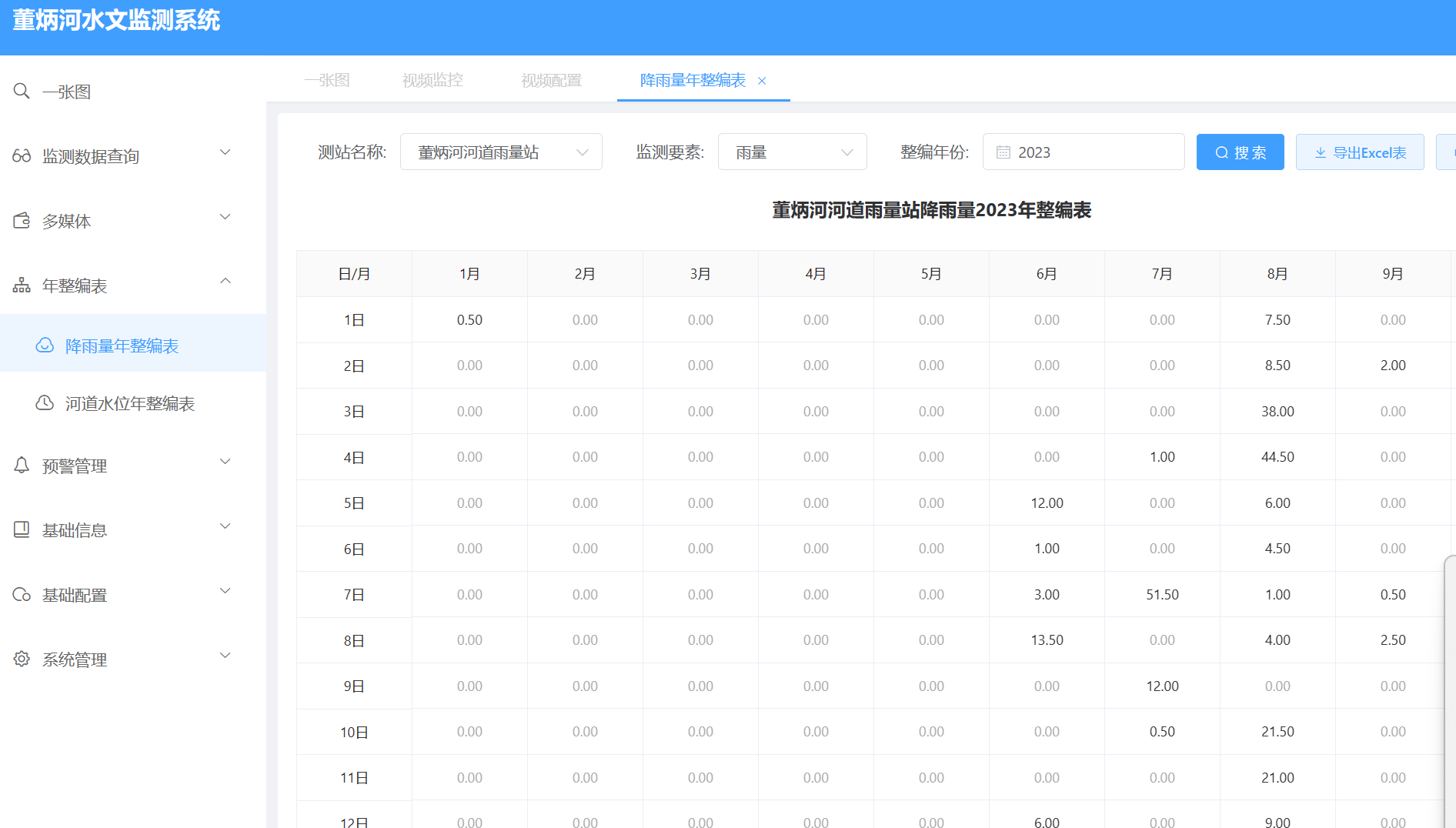Click the pie icon beside 河道水位年整编表
This screenshot has height=828, width=1456.
point(45,402)
